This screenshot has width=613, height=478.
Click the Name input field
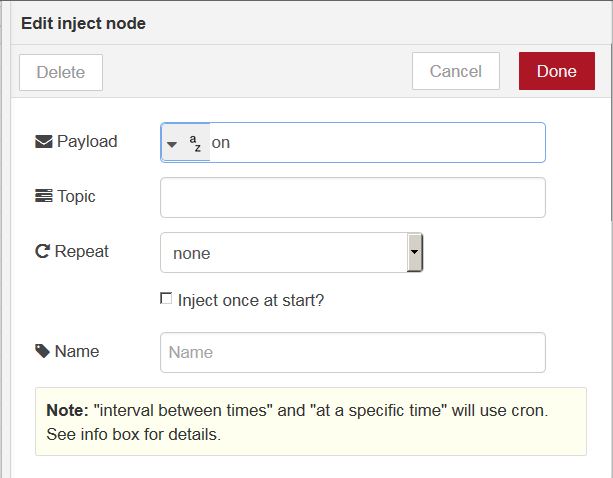coord(352,352)
